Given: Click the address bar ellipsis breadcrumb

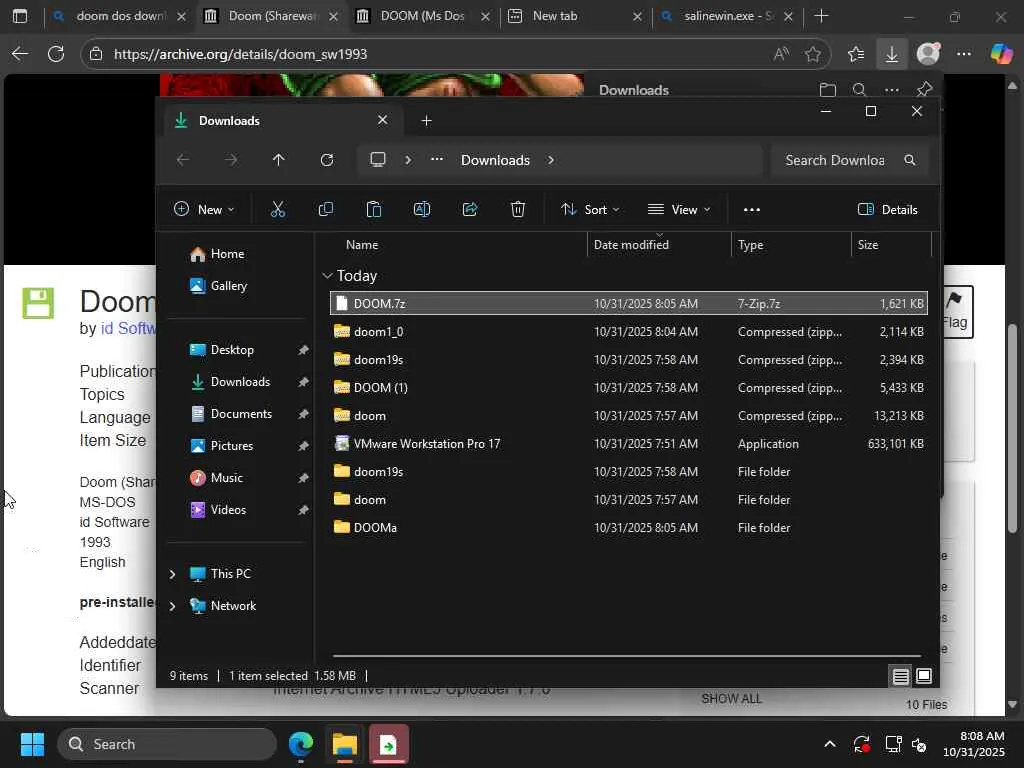Looking at the screenshot, I should (x=437, y=159).
